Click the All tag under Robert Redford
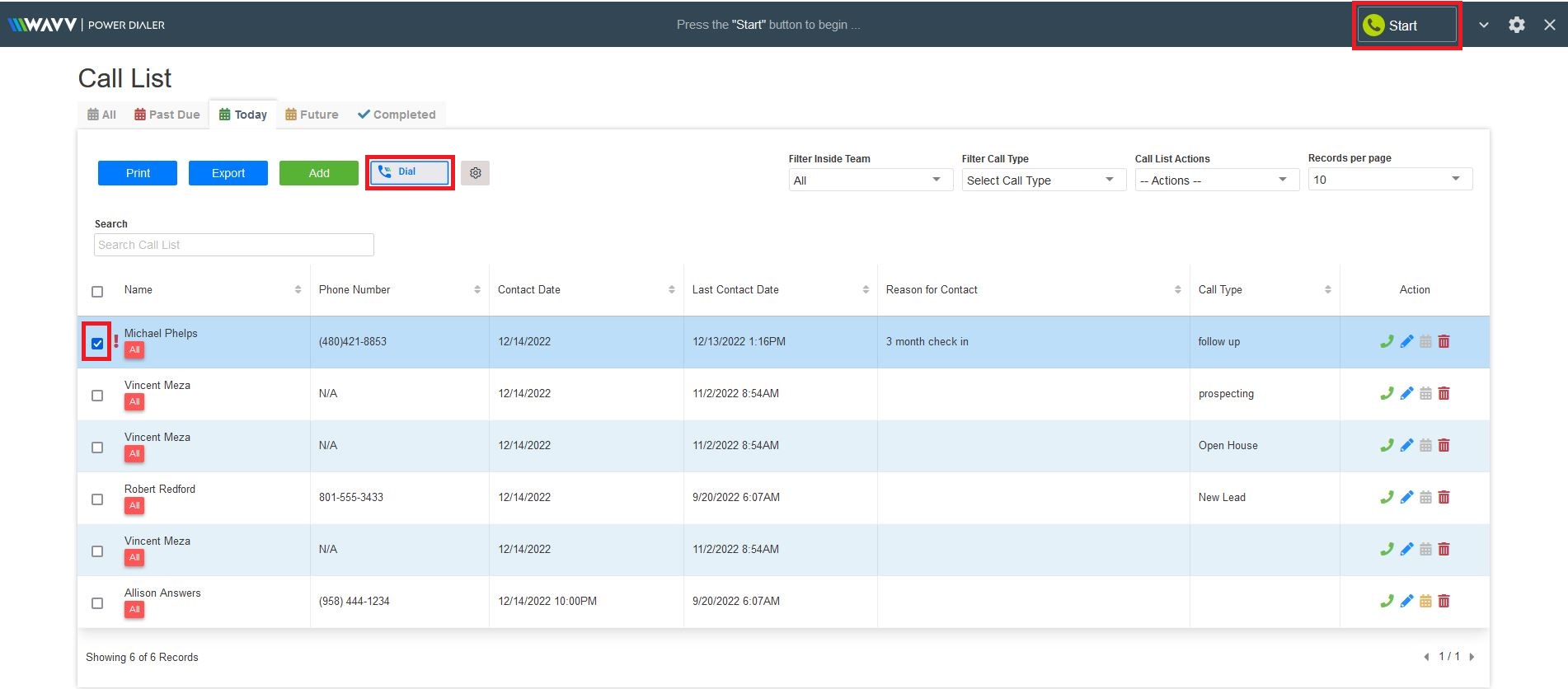The height and width of the screenshot is (689, 1568). [x=134, y=506]
